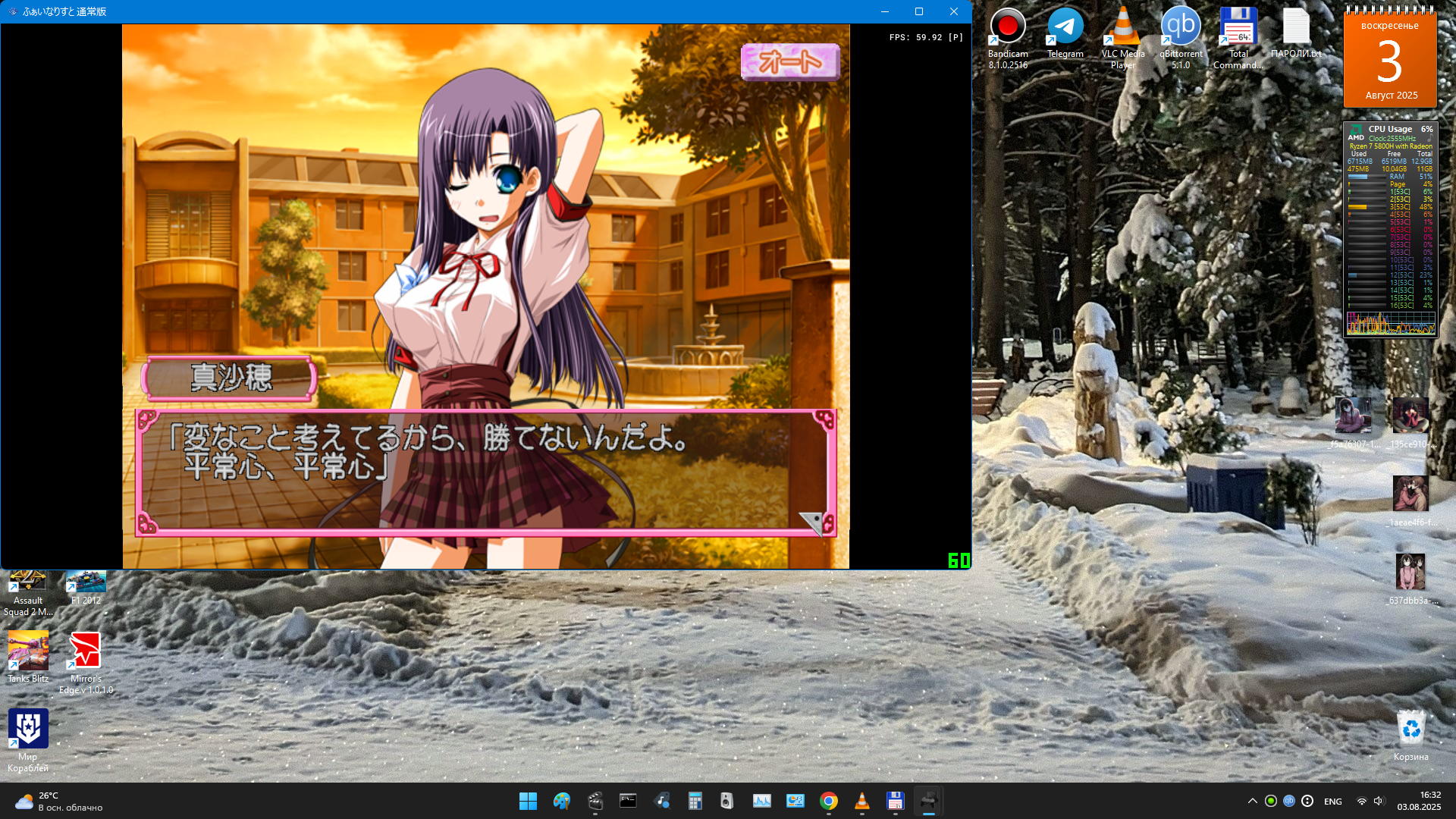The image size is (1456, 819).
Task: Open the volume speaker control in tray
Action: [1379, 801]
